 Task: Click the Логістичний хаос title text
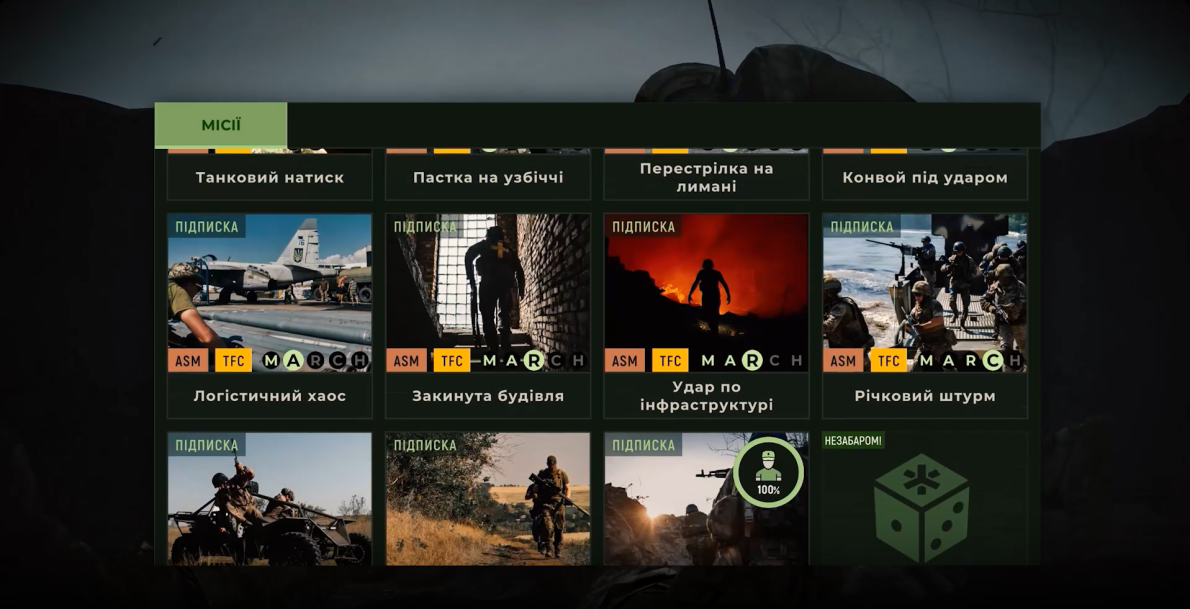click(x=269, y=396)
